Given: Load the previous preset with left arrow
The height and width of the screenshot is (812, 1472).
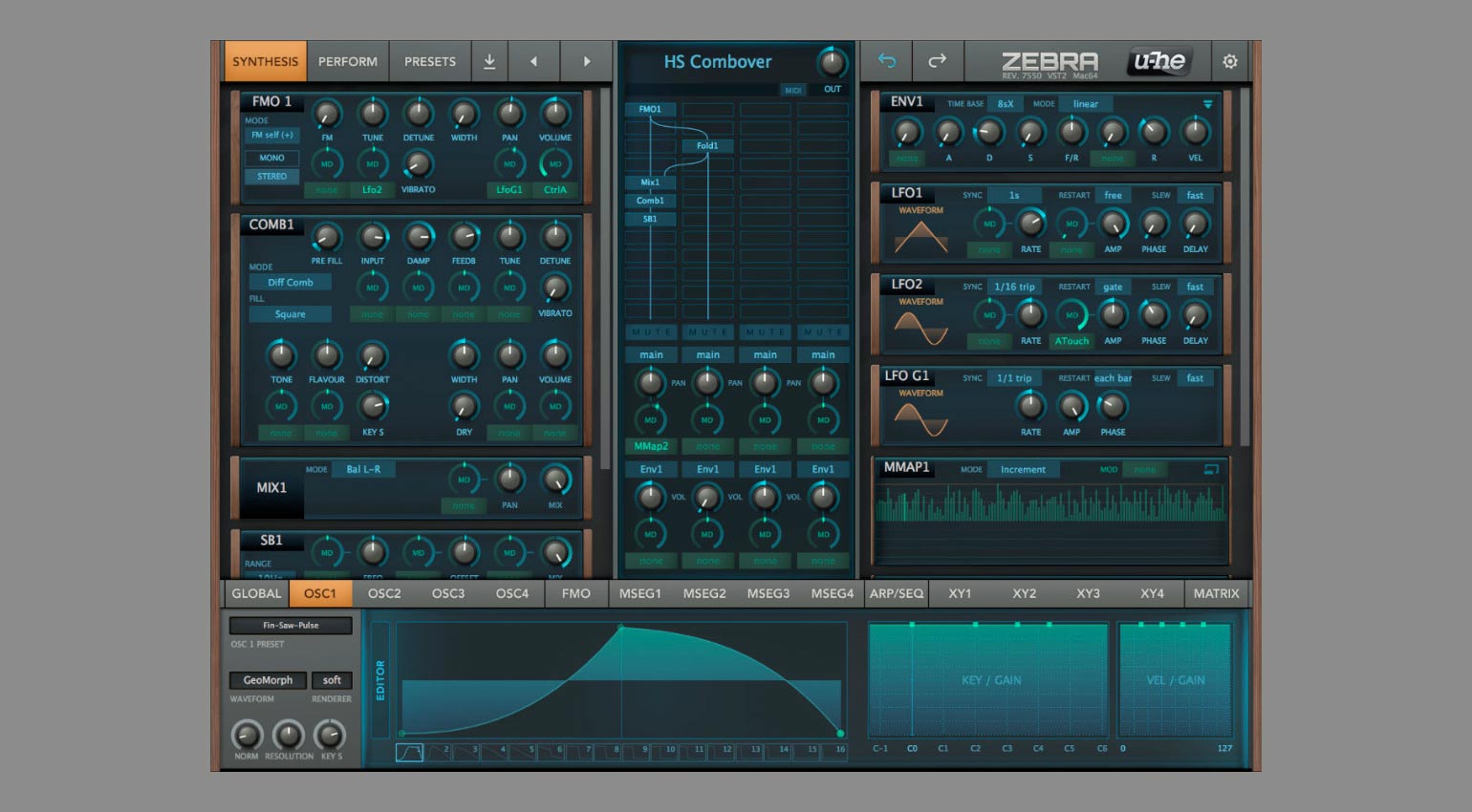Looking at the screenshot, I should click(x=533, y=61).
